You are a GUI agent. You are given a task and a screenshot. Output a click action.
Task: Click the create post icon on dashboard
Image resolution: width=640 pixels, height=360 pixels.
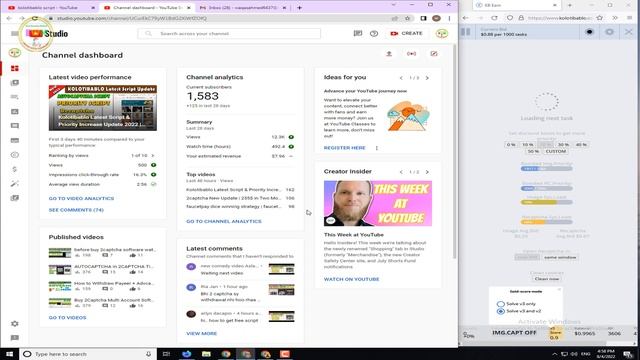434,54
